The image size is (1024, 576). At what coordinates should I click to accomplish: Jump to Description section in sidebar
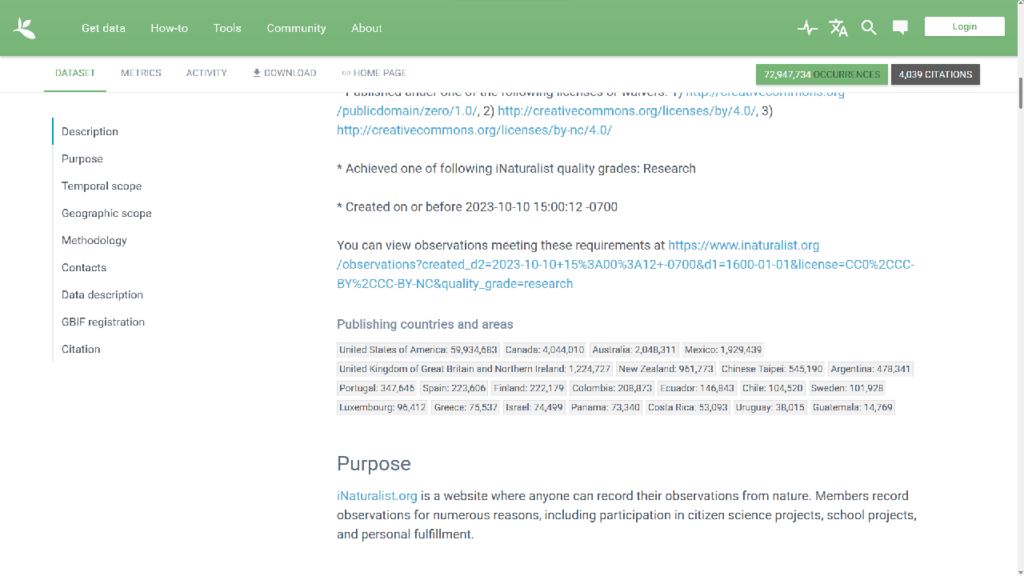pyautogui.click(x=89, y=131)
